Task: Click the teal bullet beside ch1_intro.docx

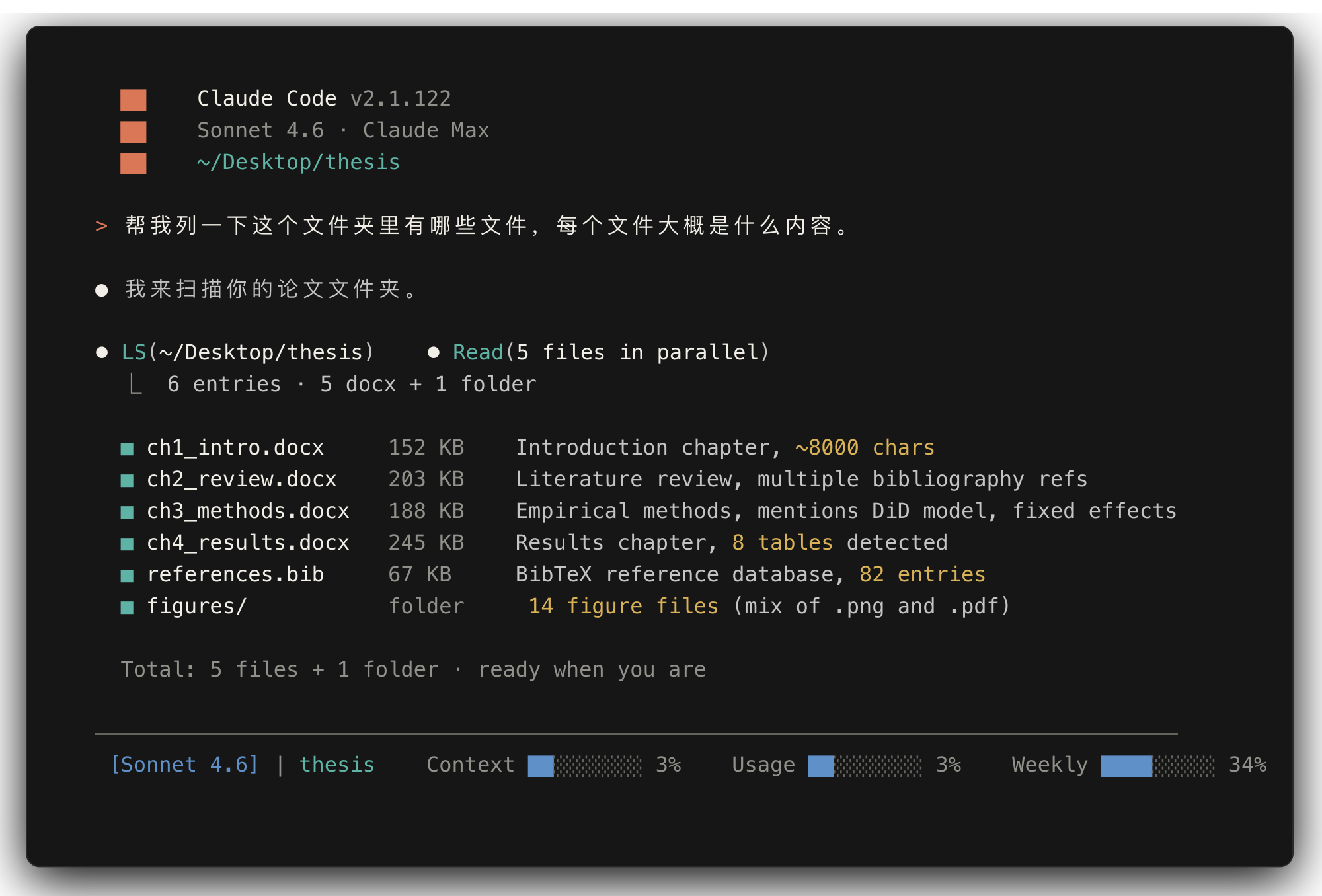Action: (127, 449)
